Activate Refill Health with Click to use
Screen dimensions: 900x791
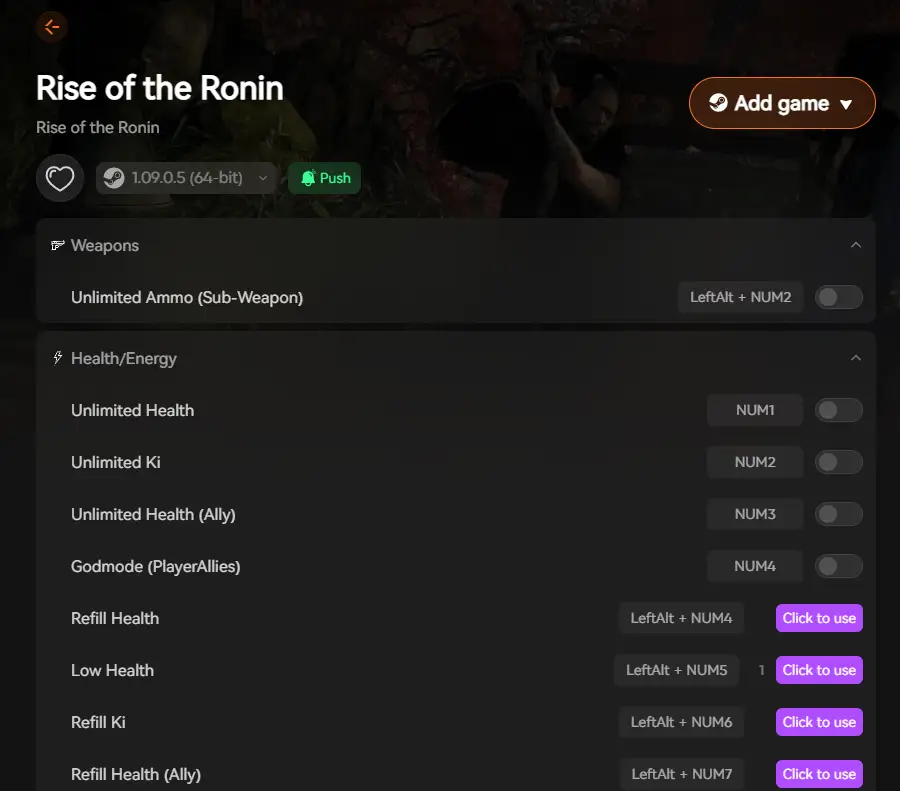coord(819,618)
